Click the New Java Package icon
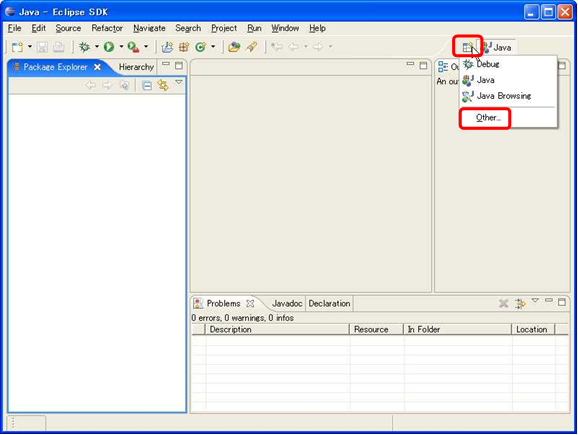 [184, 47]
